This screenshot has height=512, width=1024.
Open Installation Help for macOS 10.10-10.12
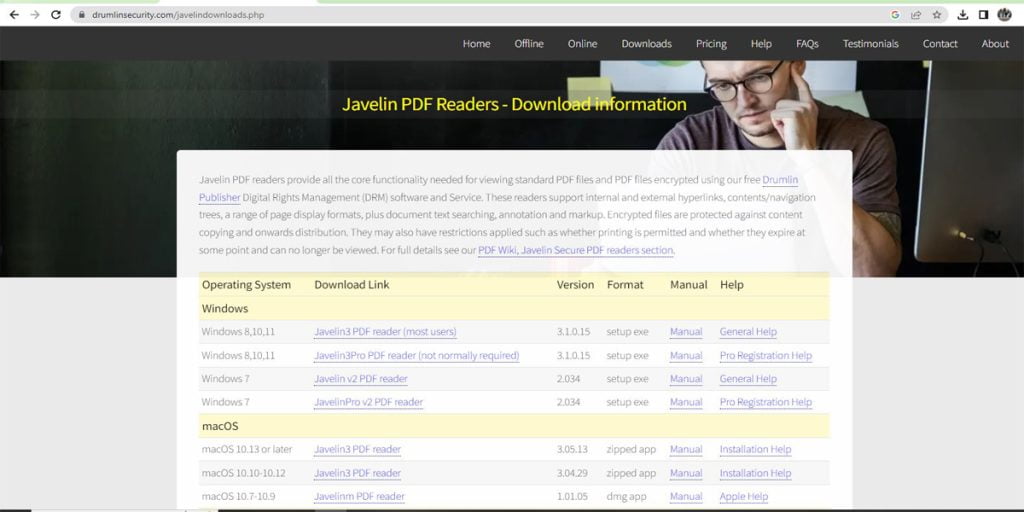click(755, 473)
